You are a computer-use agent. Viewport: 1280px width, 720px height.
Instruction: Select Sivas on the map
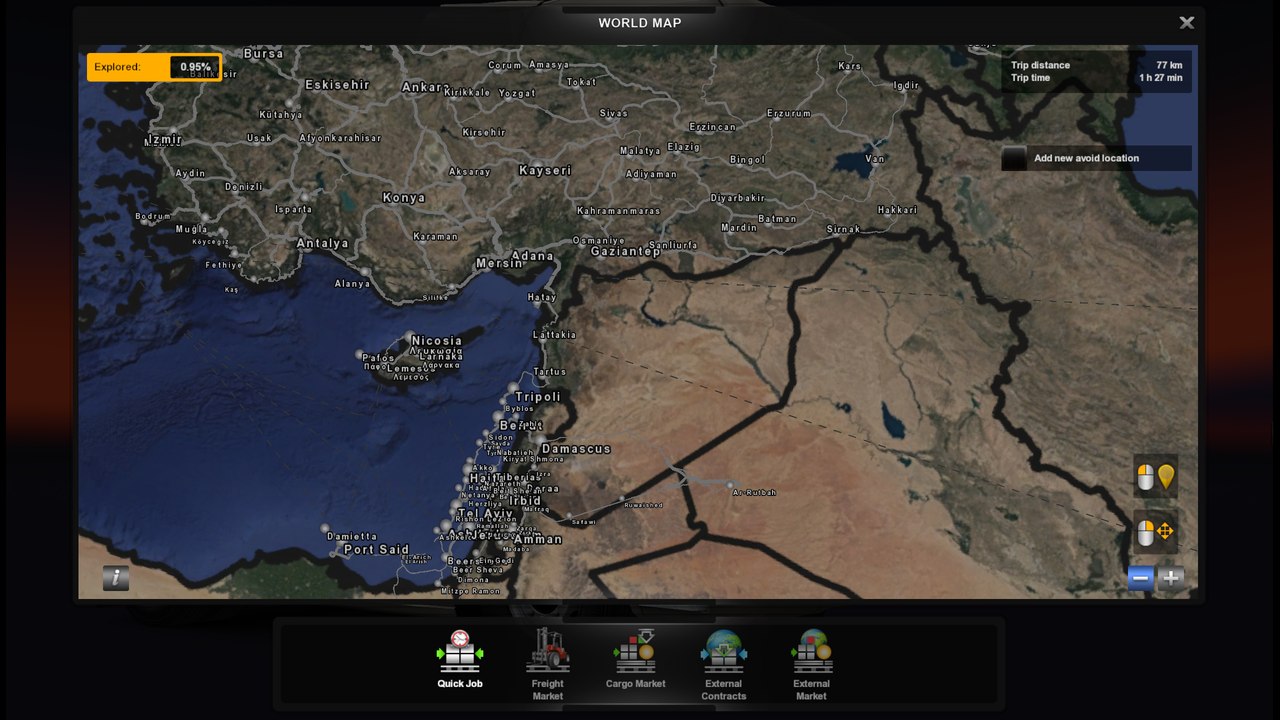pos(614,113)
